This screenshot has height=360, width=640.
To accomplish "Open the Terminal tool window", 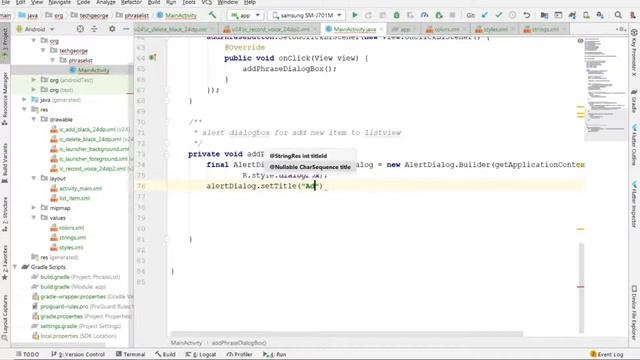I will [x=131, y=354].
